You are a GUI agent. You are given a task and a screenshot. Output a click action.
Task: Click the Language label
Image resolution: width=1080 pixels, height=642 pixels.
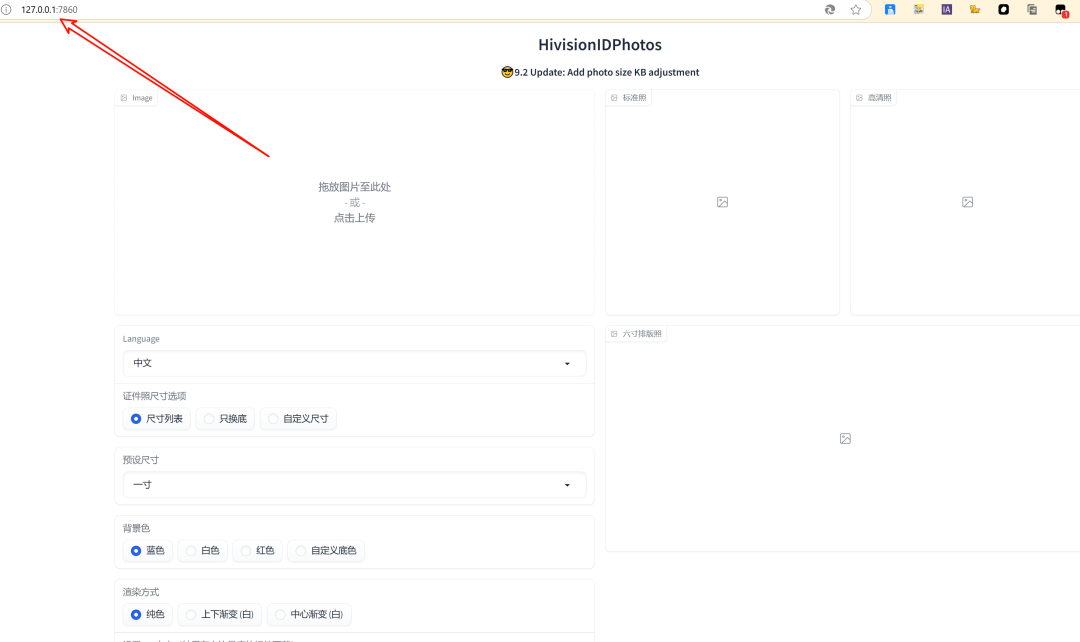(141, 339)
